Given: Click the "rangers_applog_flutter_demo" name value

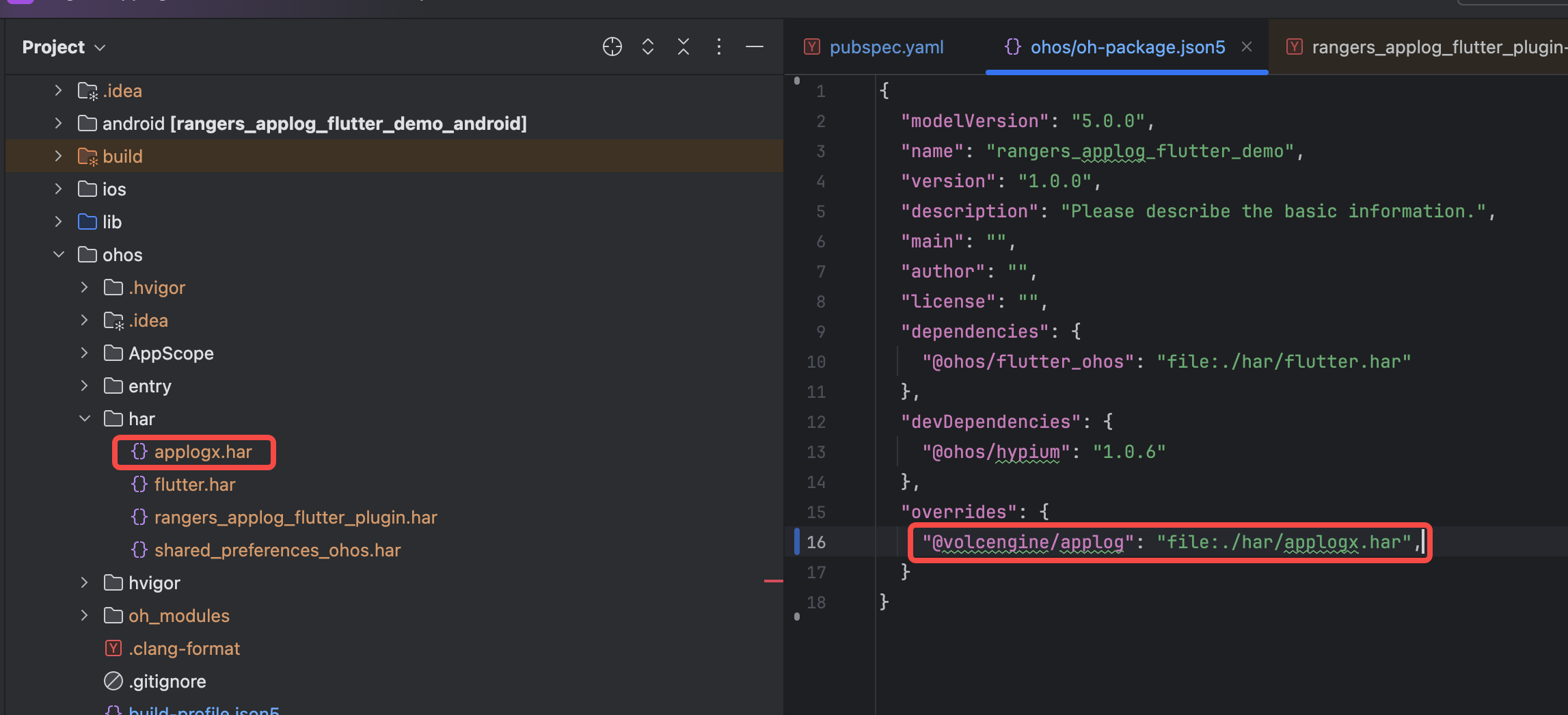Looking at the screenshot, I should [x=1140, y=151].
